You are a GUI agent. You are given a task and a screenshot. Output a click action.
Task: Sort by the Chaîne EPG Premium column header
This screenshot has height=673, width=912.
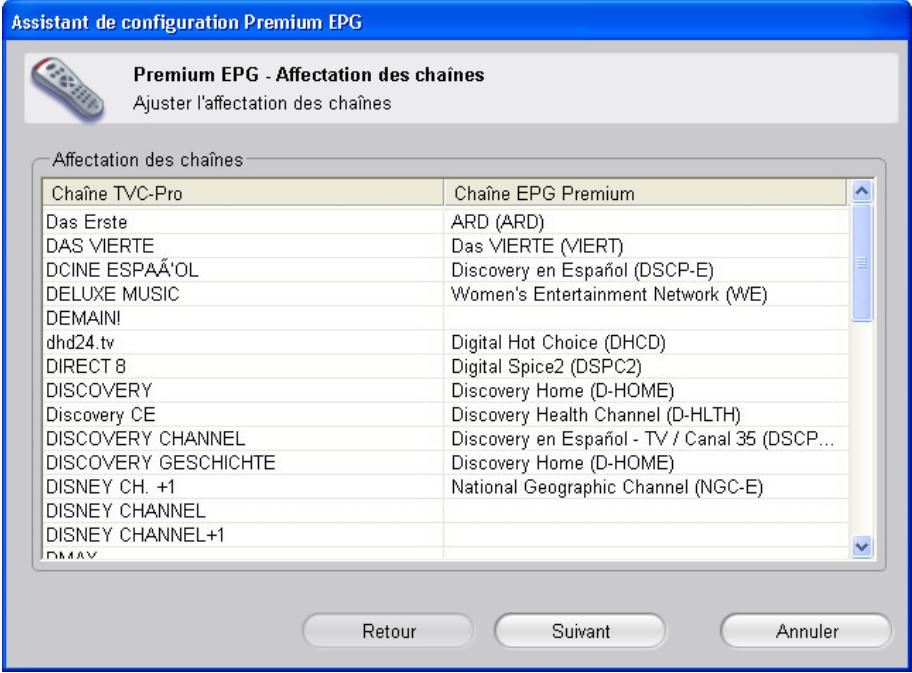[x=644, y=193]
